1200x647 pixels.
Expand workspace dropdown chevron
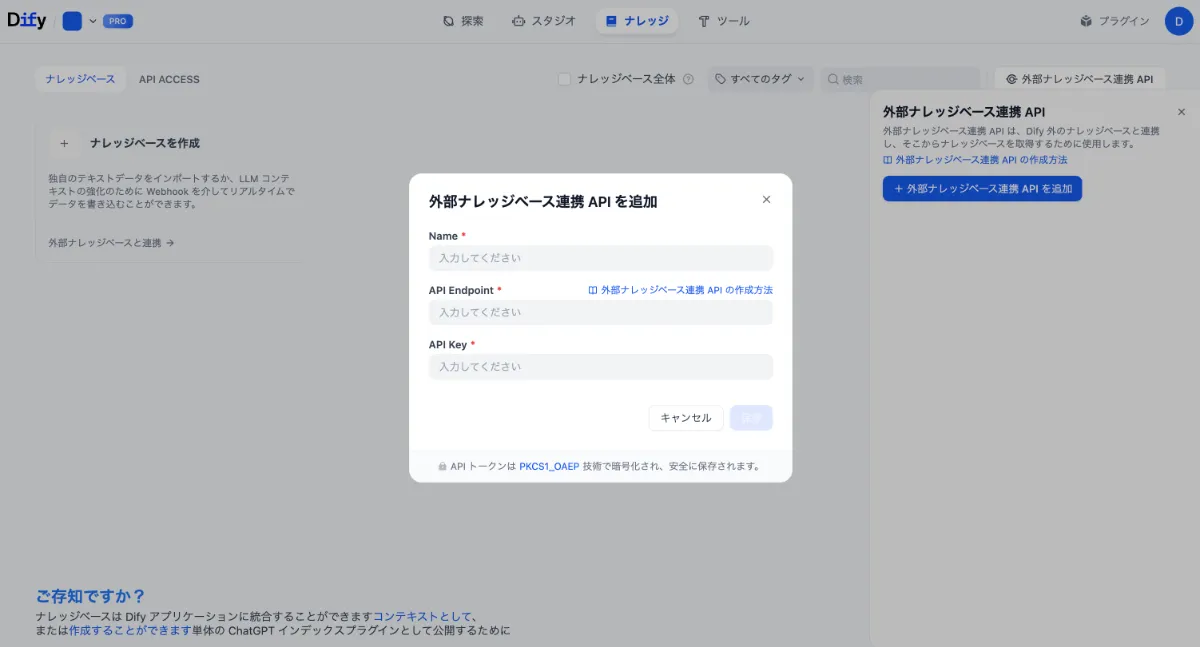(93, 21)
